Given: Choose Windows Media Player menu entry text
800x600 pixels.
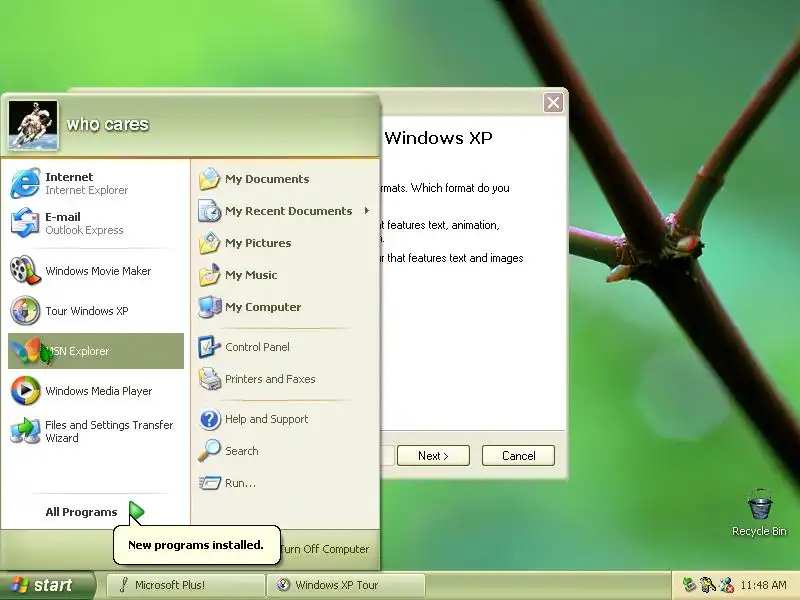Looking at the screenshot, I should coord(98,391).
